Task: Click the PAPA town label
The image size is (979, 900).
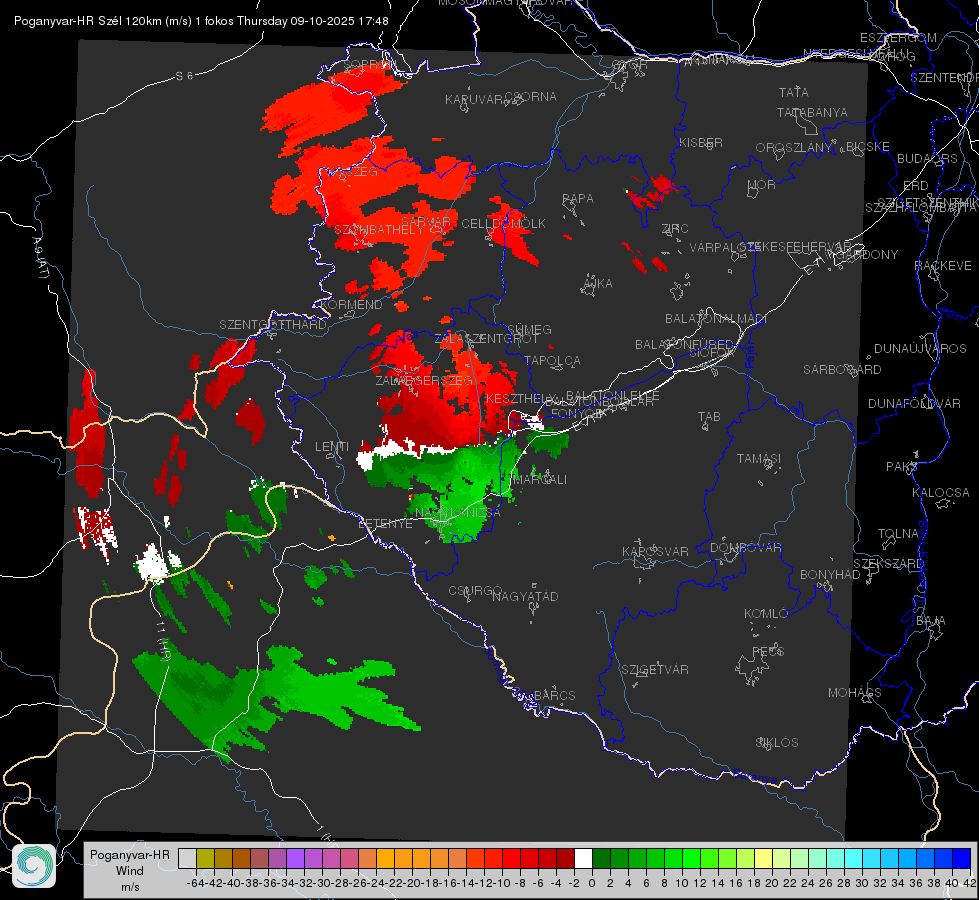Action: (578, 199)
